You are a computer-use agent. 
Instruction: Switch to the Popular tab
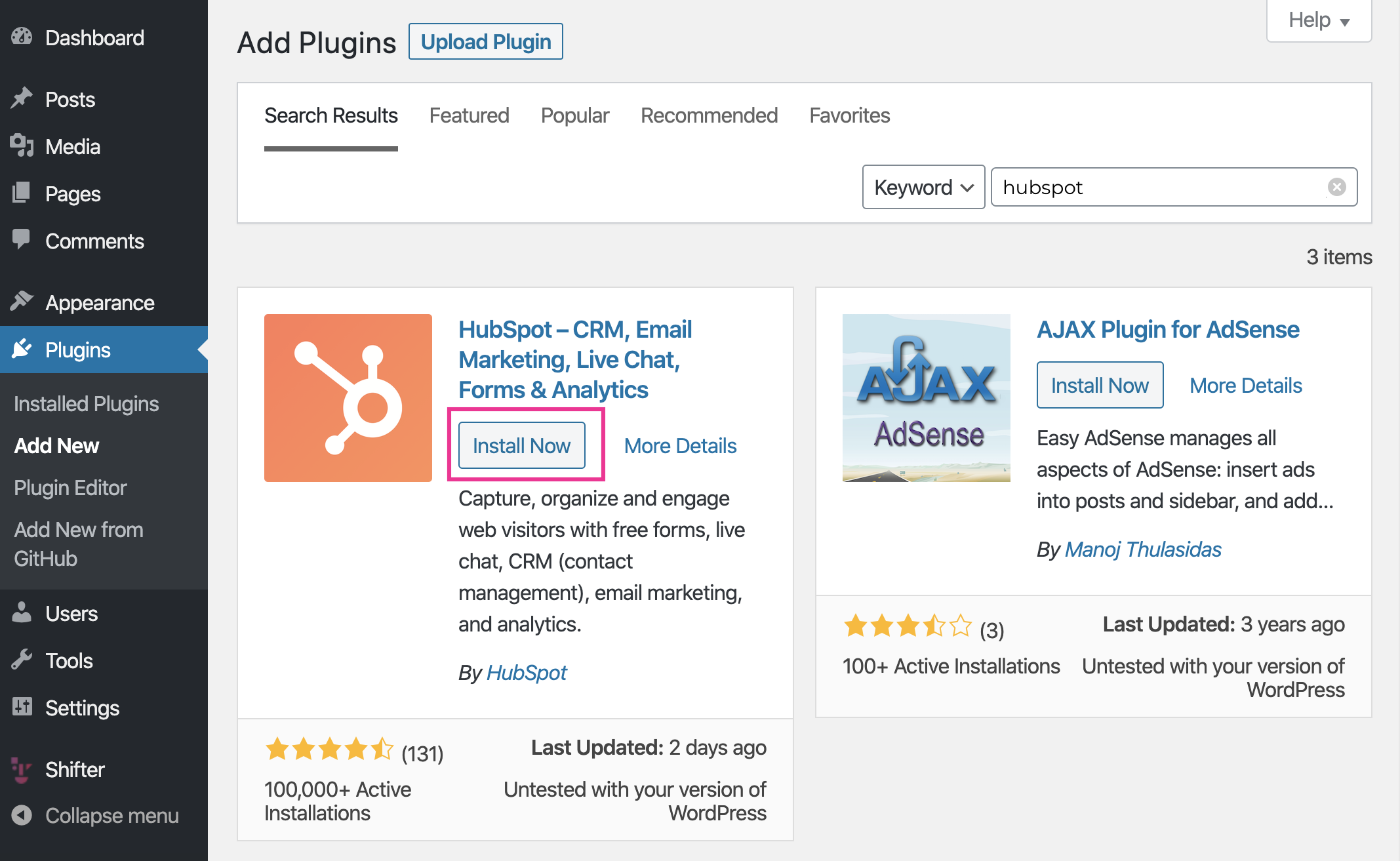coord(575,115)
